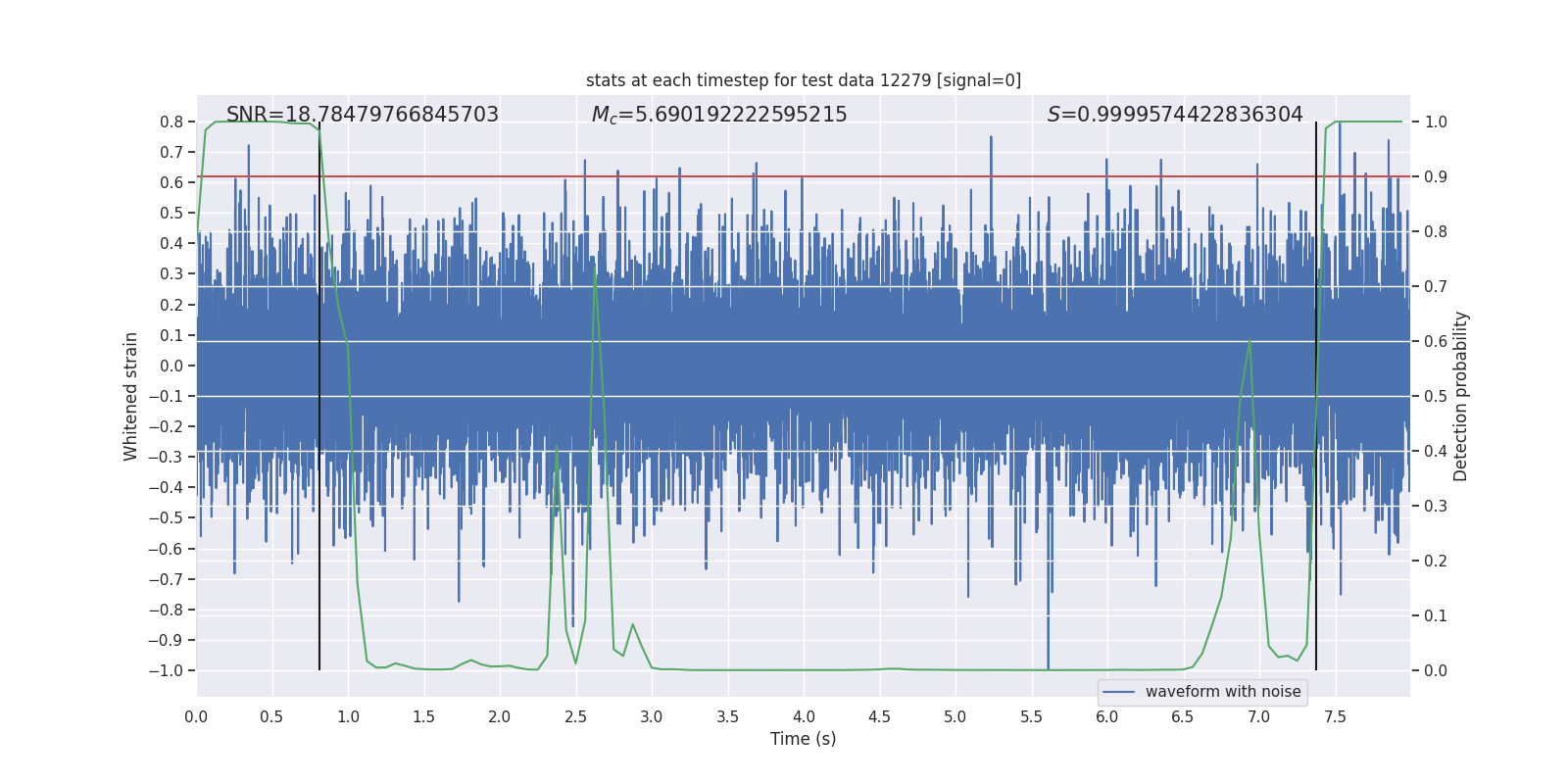Click the second black vertical marker near 7.4s
Image resolution: width=1568 pixels, height=784 pixels.
[1316, 396]
